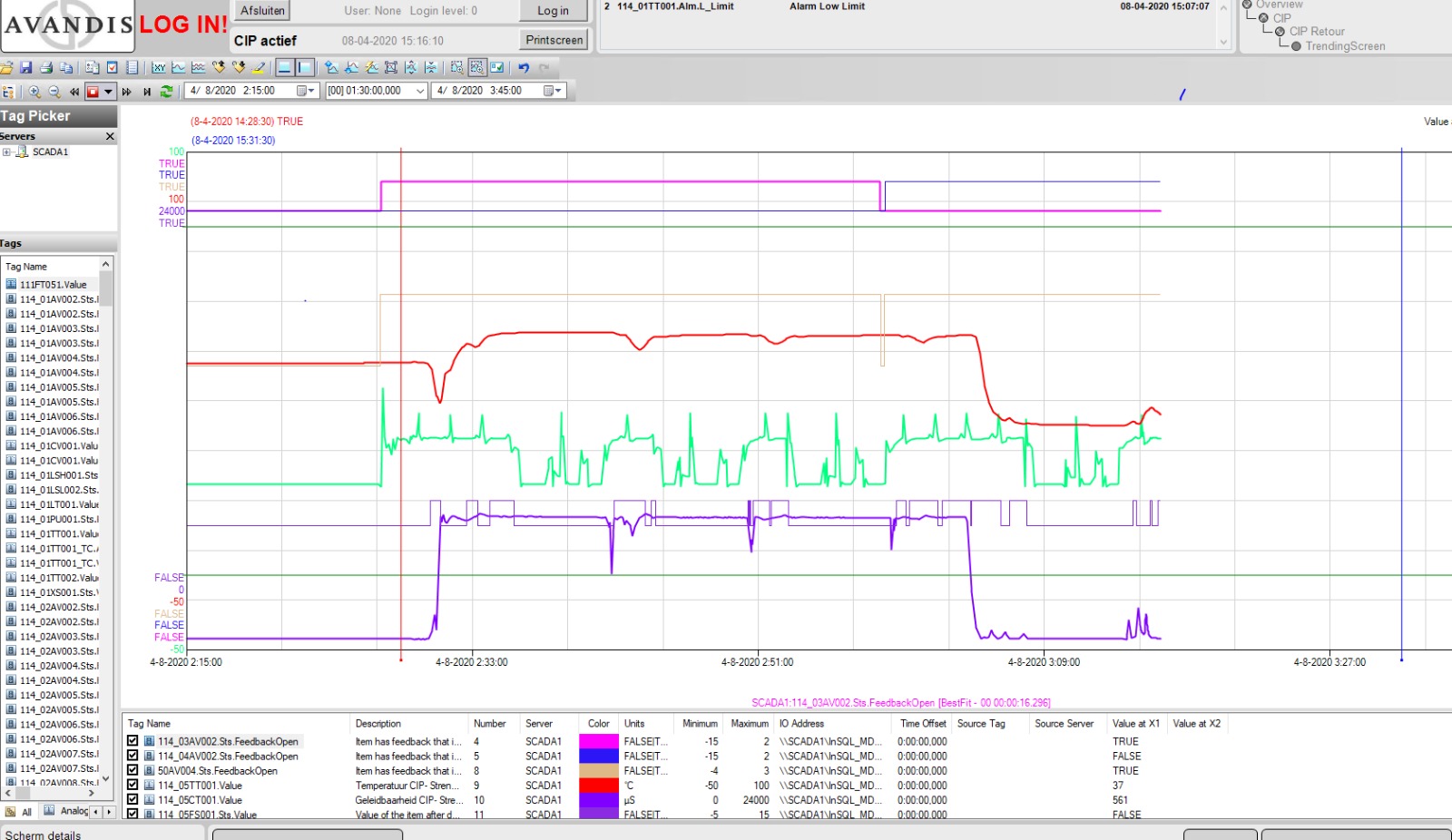Click the Log in button
1452x840 pixels.
pos(553,11)
